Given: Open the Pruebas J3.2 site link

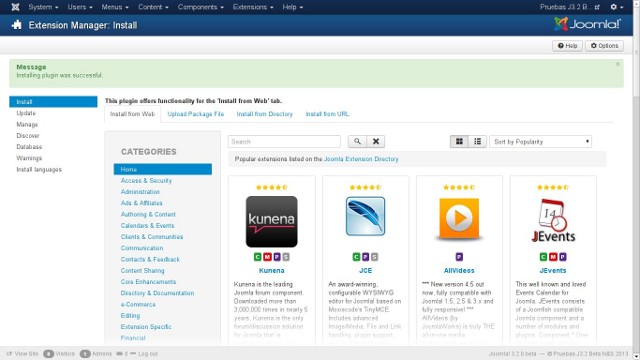Looking at the screenshot, I should click(x=570, y=7).
